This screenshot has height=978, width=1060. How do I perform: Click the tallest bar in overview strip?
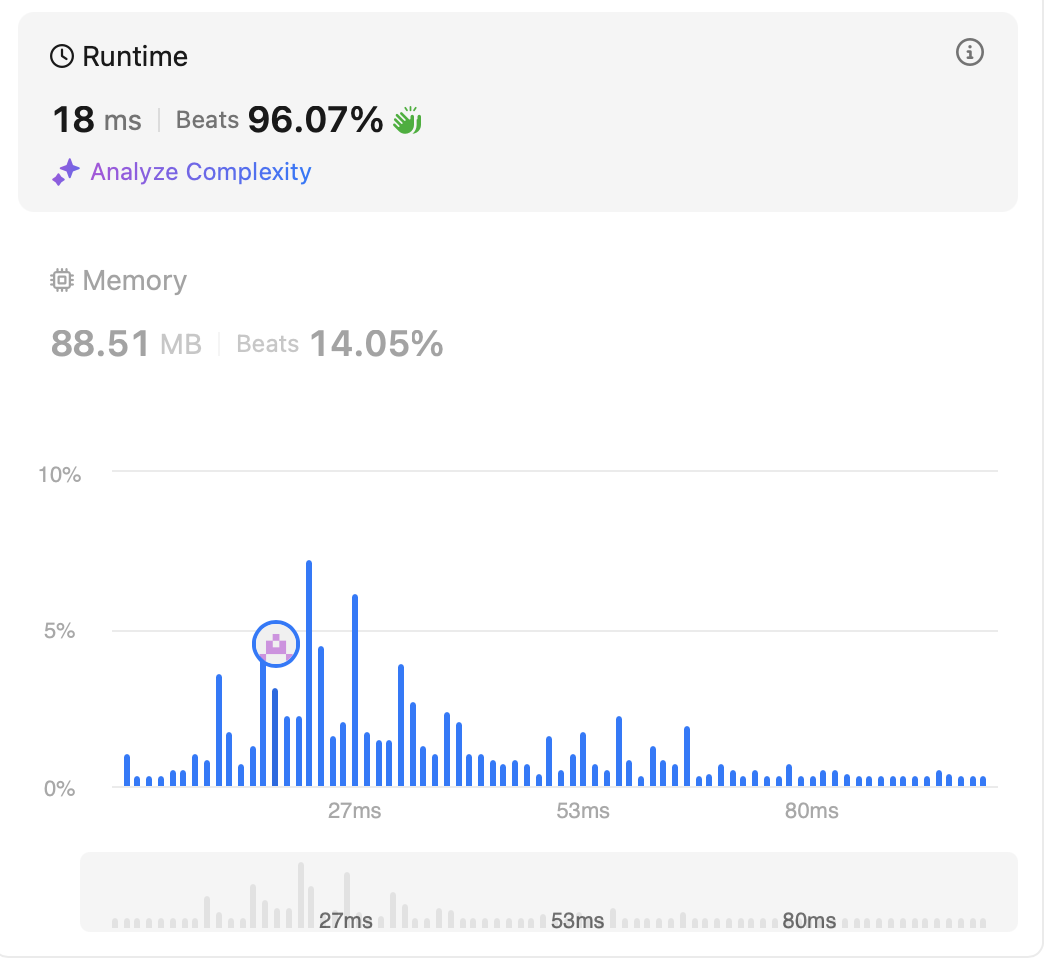pos(300,895)
